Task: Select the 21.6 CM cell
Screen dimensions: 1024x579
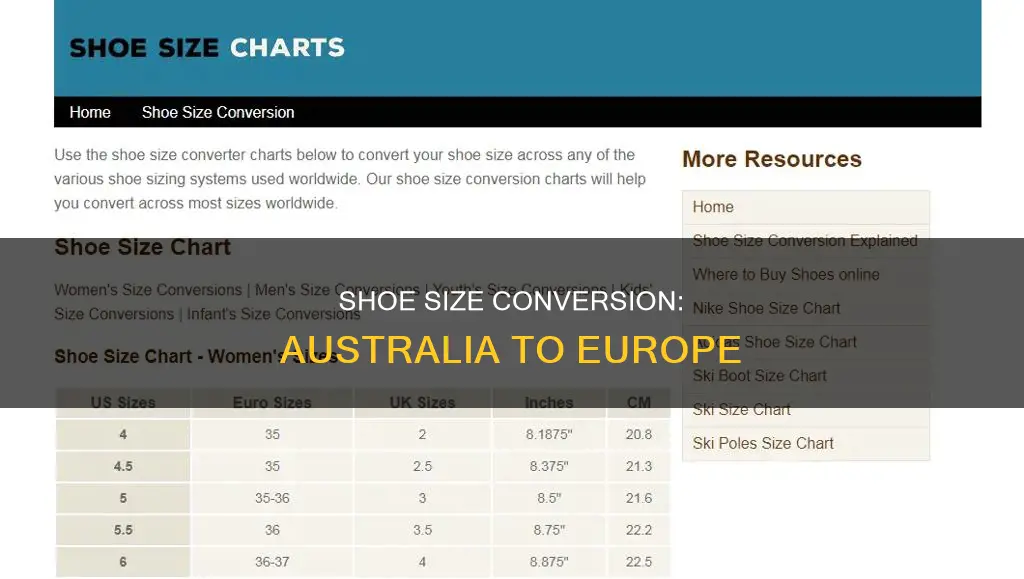Action: tap(639, 498)
